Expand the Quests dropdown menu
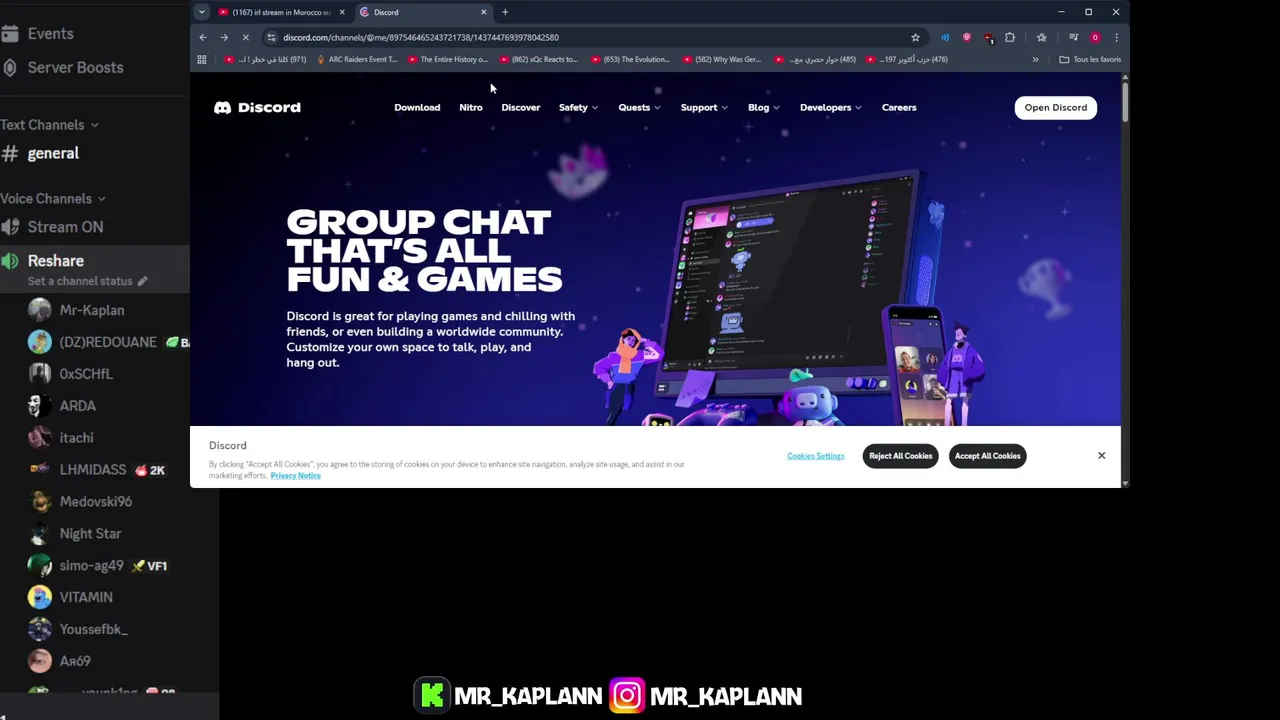Screen dimensions: 1280x720 [639, 107]
